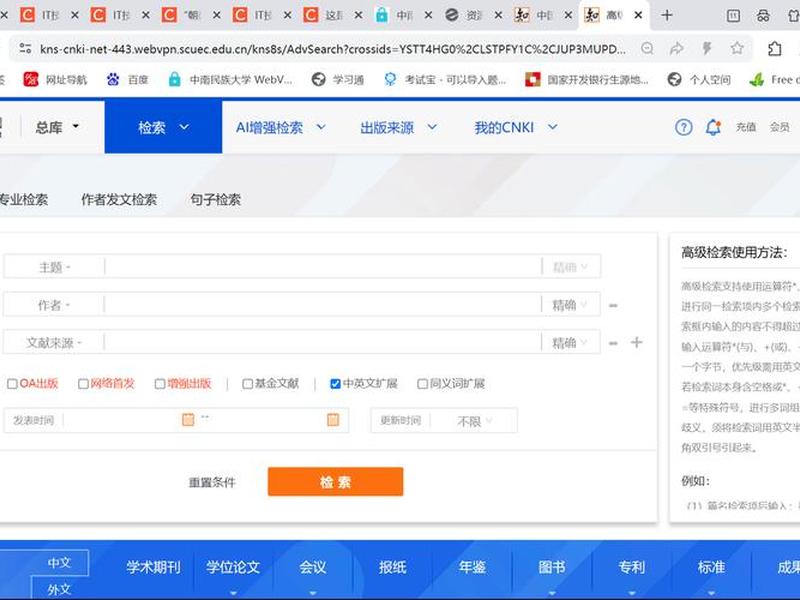The height and width of the screenshot is (600, 800).
Task: Add a search row with plus icon
Action: pos(636,342)
